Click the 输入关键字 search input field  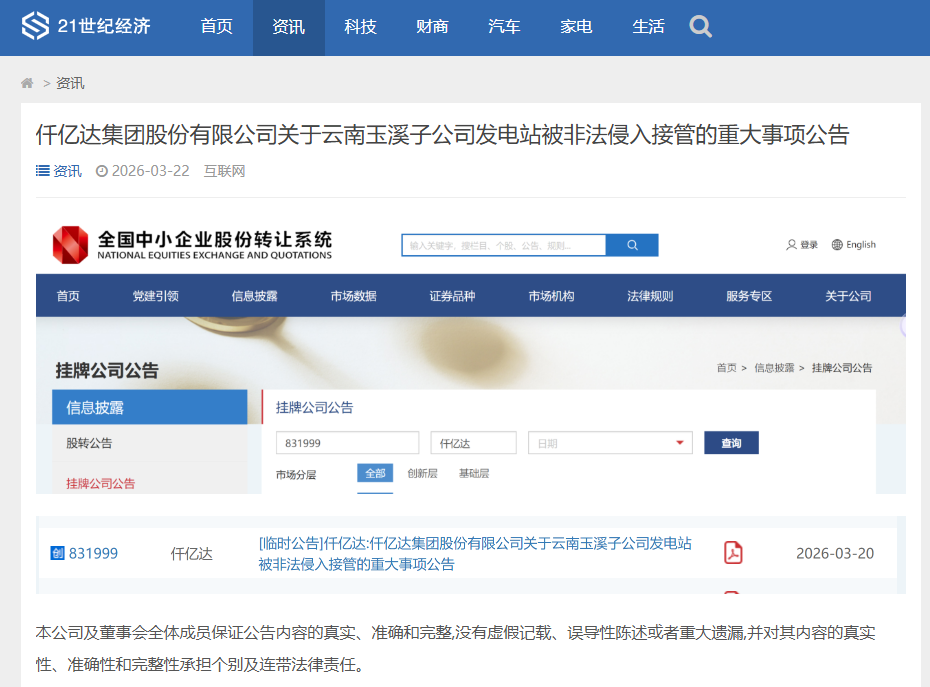coord(504,245)
